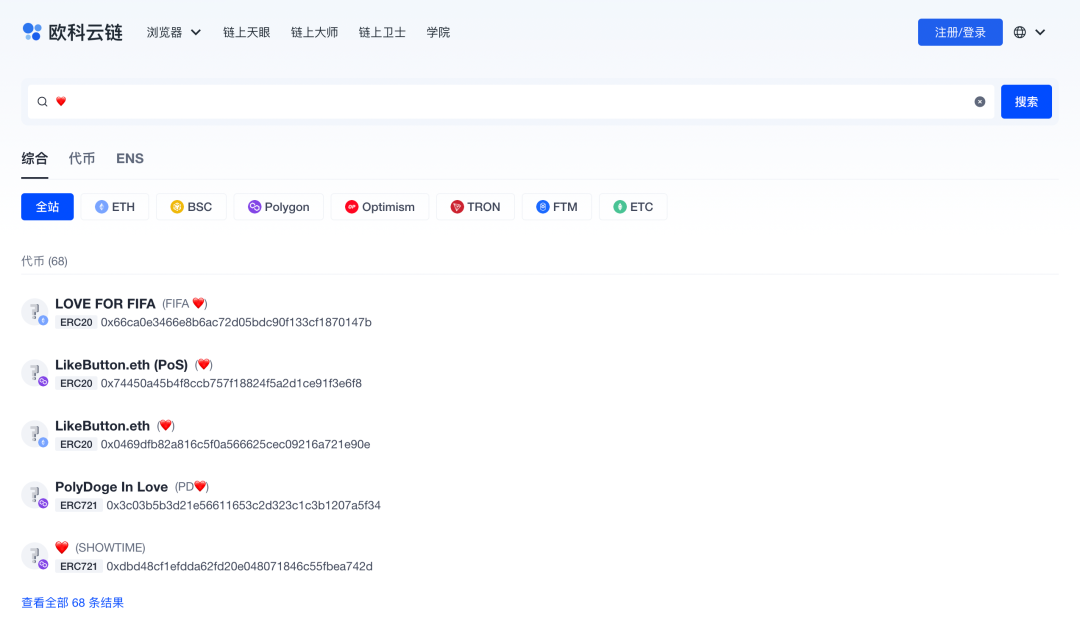Open PolyDoge In Love token
The width and height of the screenshot is (1080, 622).
pyautogui.click(x=112, y=487)
